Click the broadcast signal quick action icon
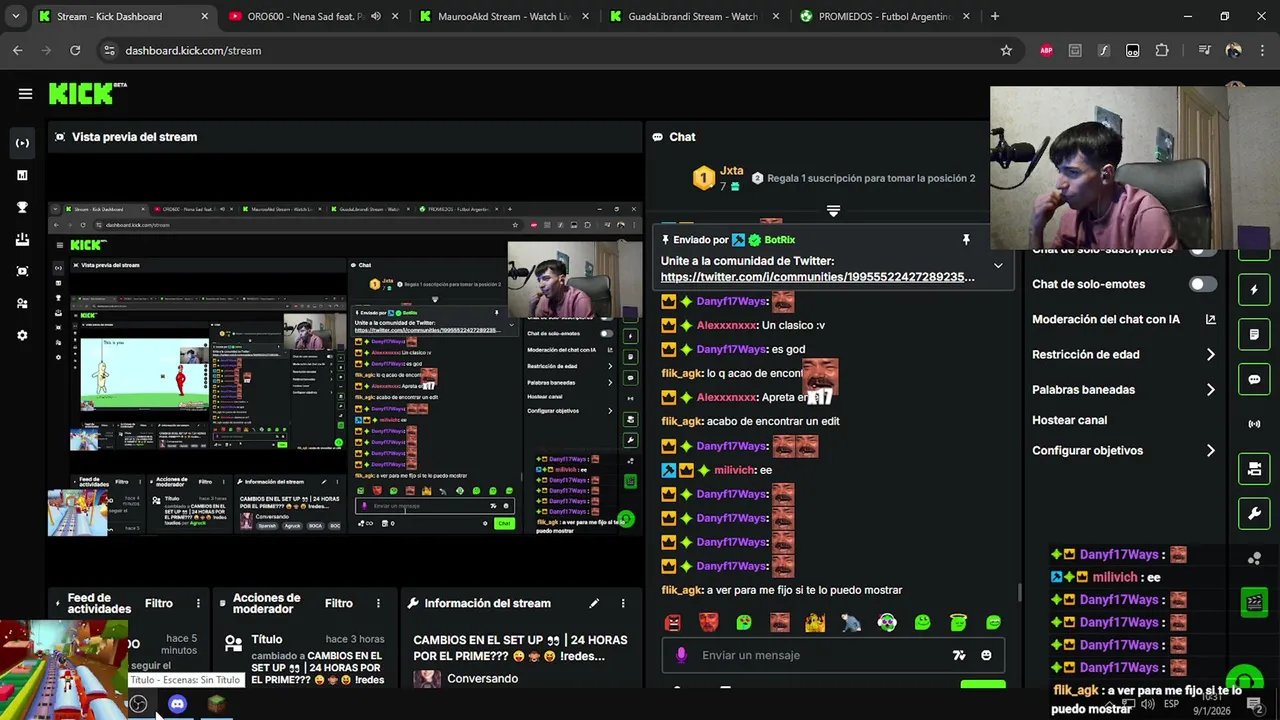This screenshot has height=720, width=1280. click(1254, 424)
